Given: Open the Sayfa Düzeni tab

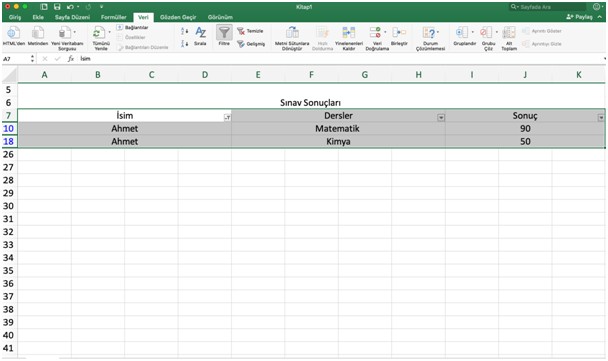Looking at the screenshot, I should (x=72, y=17).
